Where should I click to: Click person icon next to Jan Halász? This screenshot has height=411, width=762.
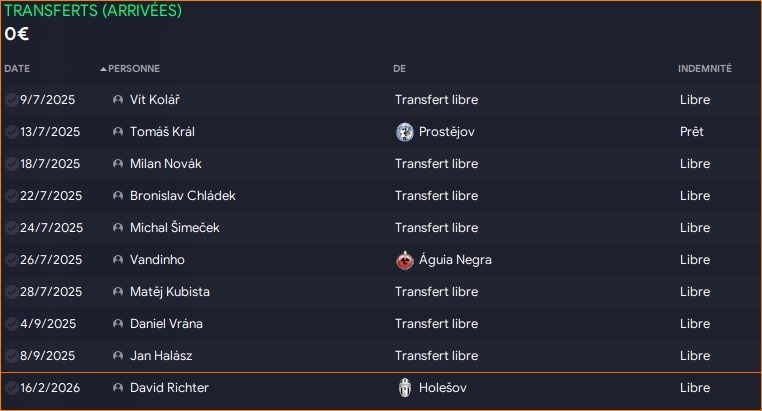click(x=118, y=356)
